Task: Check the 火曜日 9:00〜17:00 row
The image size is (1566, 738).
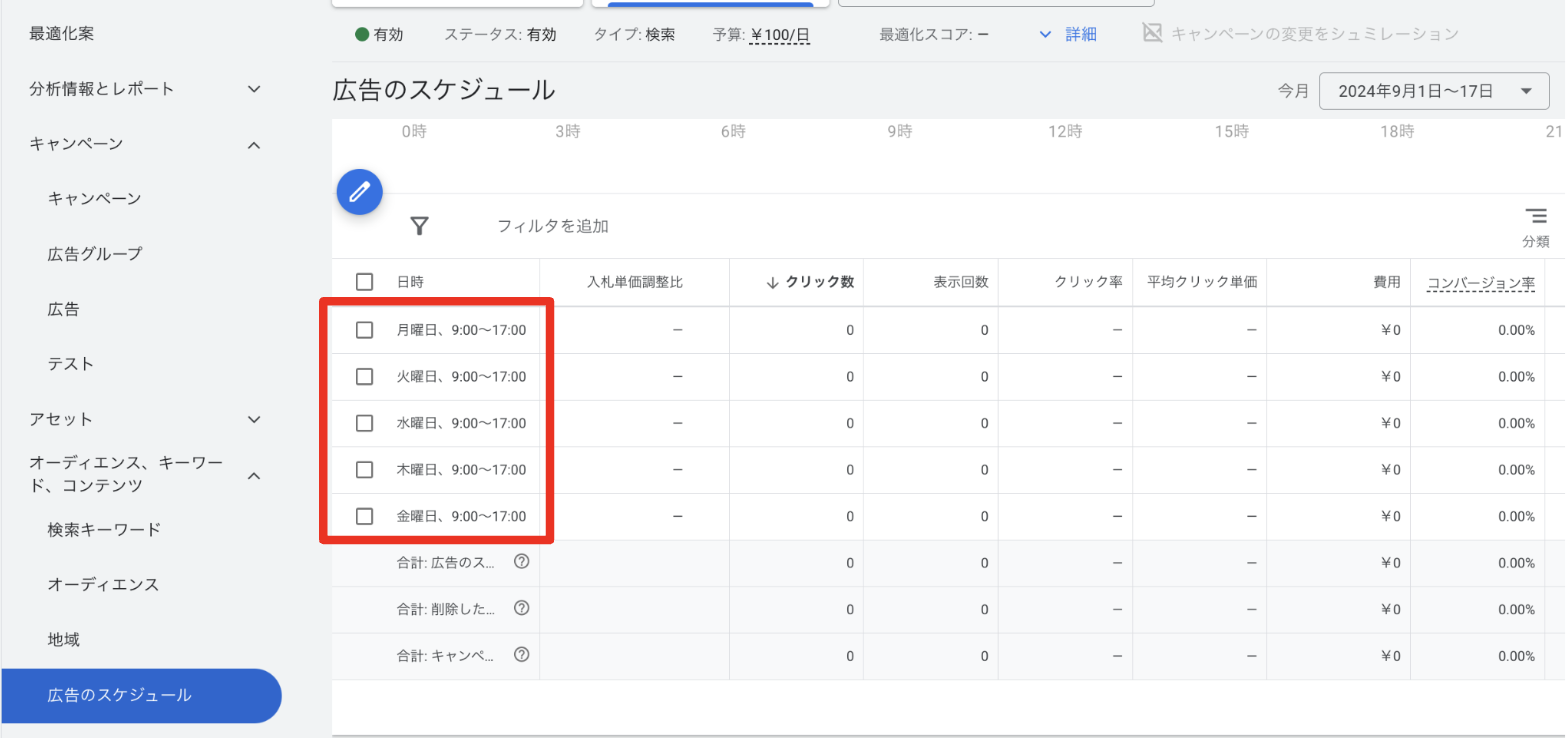Action: pyautogui.click(x=365, y=377)
